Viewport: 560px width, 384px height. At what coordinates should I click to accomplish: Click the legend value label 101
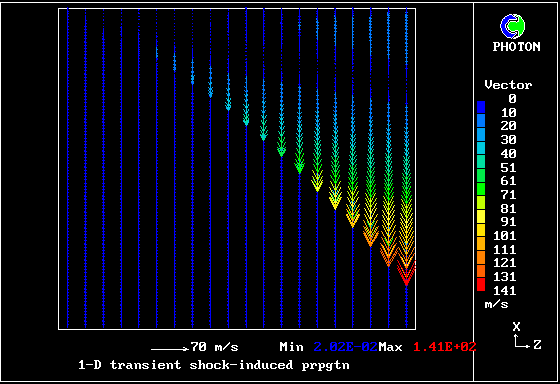pos(505,236)
